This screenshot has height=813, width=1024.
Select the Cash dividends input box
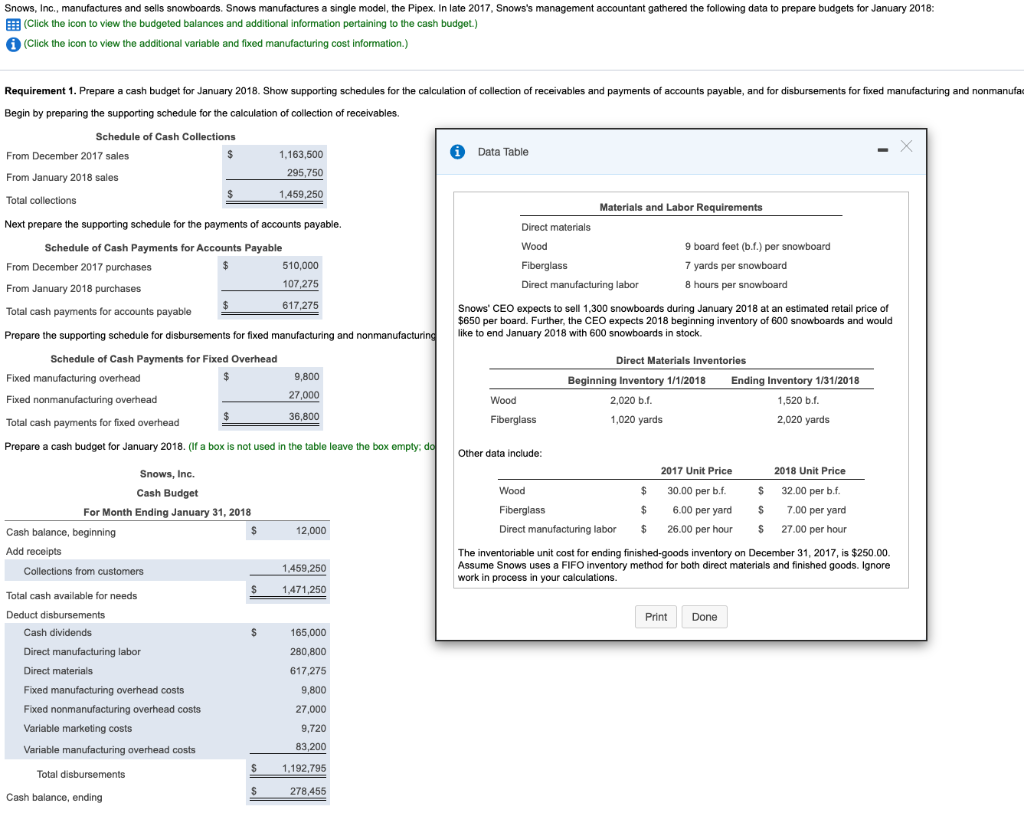point(287,632)
